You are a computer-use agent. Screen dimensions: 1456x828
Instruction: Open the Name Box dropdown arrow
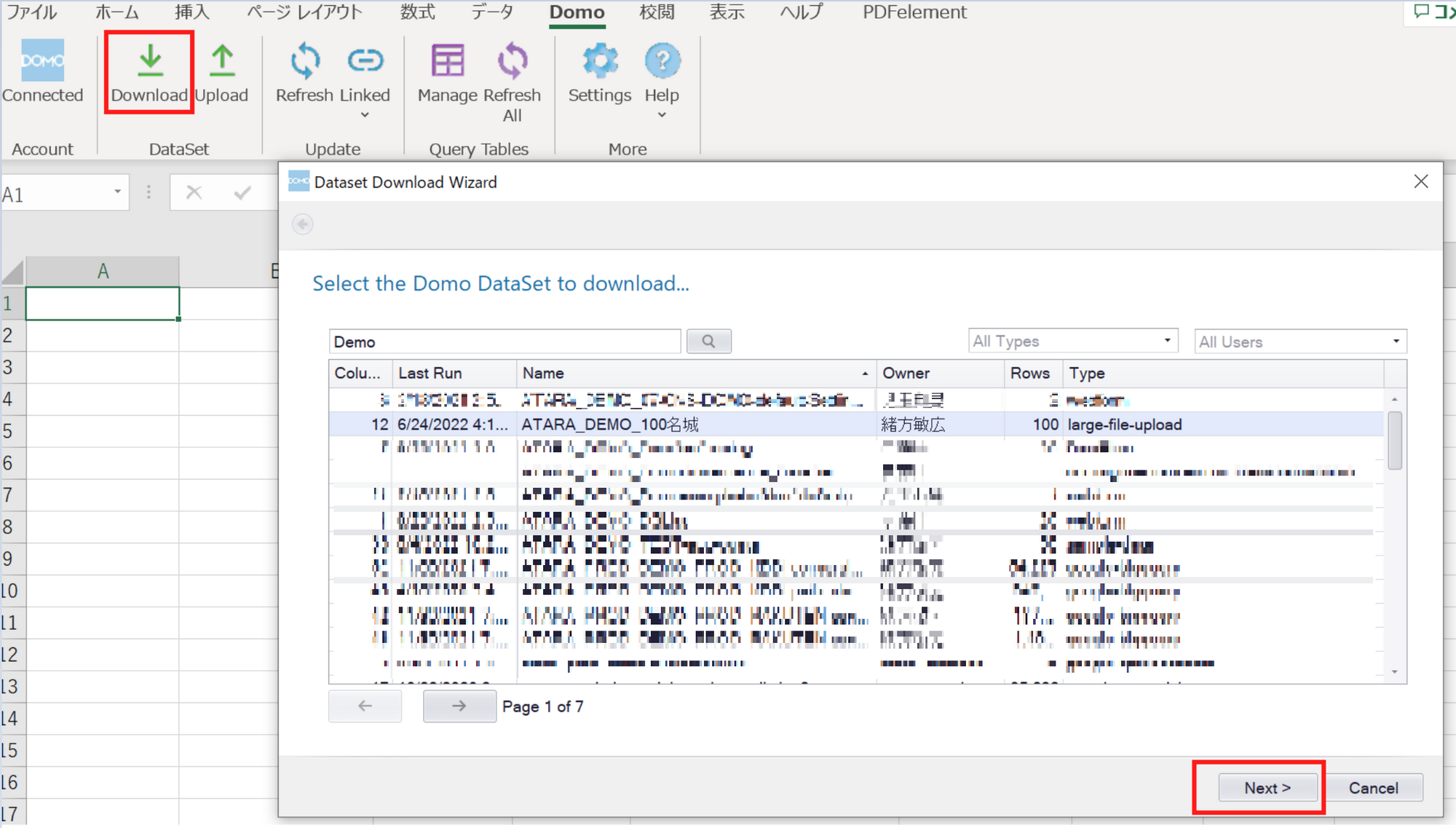(x=117, y=192)
